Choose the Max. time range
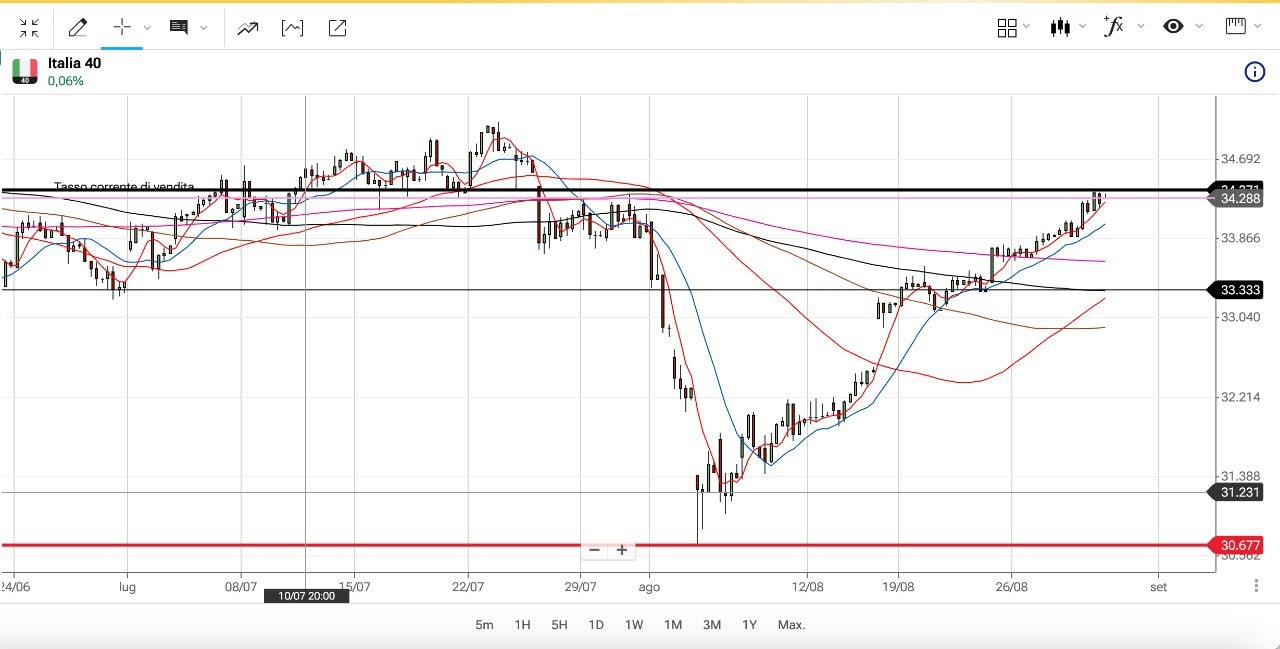Screen dimensions: 1280x649 tap(791, 625)
